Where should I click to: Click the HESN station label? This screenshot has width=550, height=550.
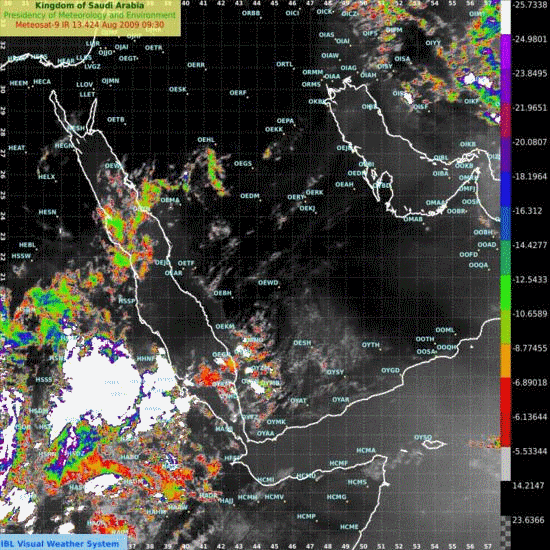[x=47, y=212]
